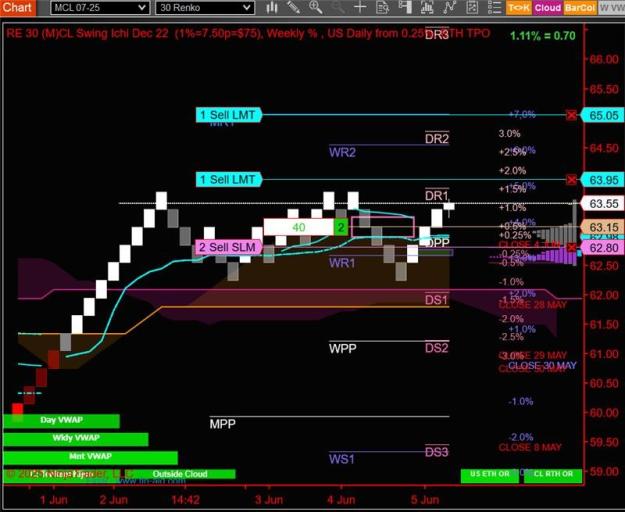Click the Outside Cloud green bar
This screenshot has width=625, height=512.
point(180,474)
